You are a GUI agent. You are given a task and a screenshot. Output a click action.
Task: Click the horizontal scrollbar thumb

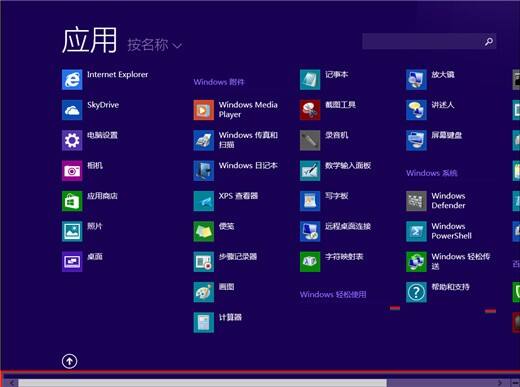(202, 383)
